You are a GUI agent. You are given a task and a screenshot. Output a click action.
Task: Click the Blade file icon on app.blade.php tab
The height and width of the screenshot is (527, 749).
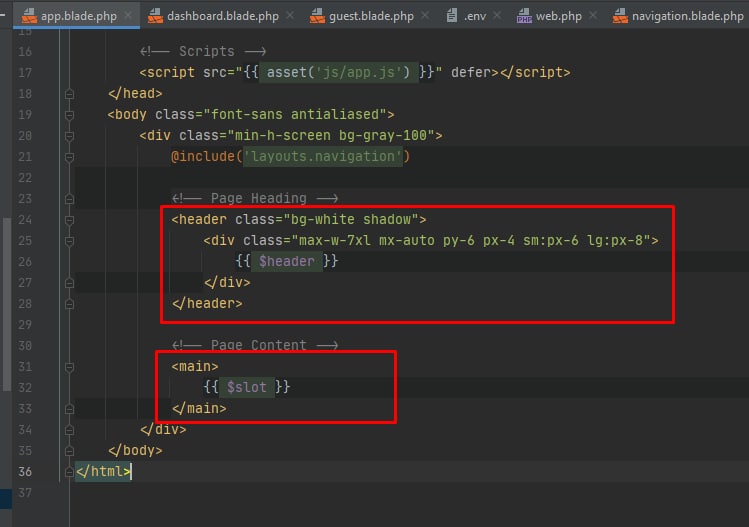(x=29, y=16)
